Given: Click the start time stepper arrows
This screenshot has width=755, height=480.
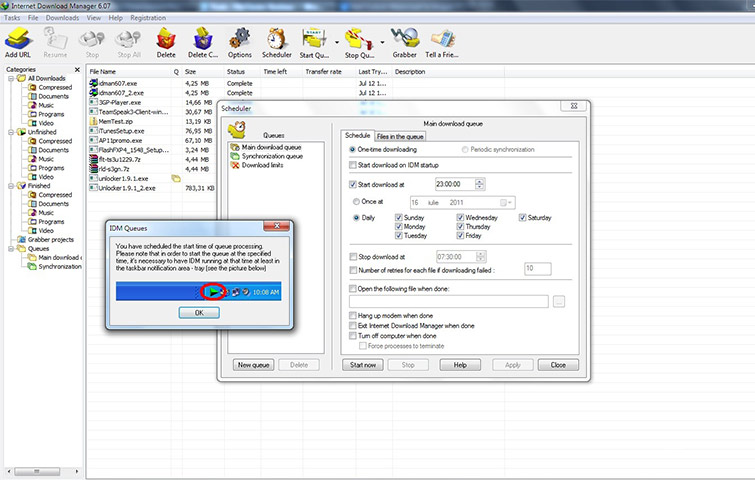Looking at the screenshot, I should (479, 184).
